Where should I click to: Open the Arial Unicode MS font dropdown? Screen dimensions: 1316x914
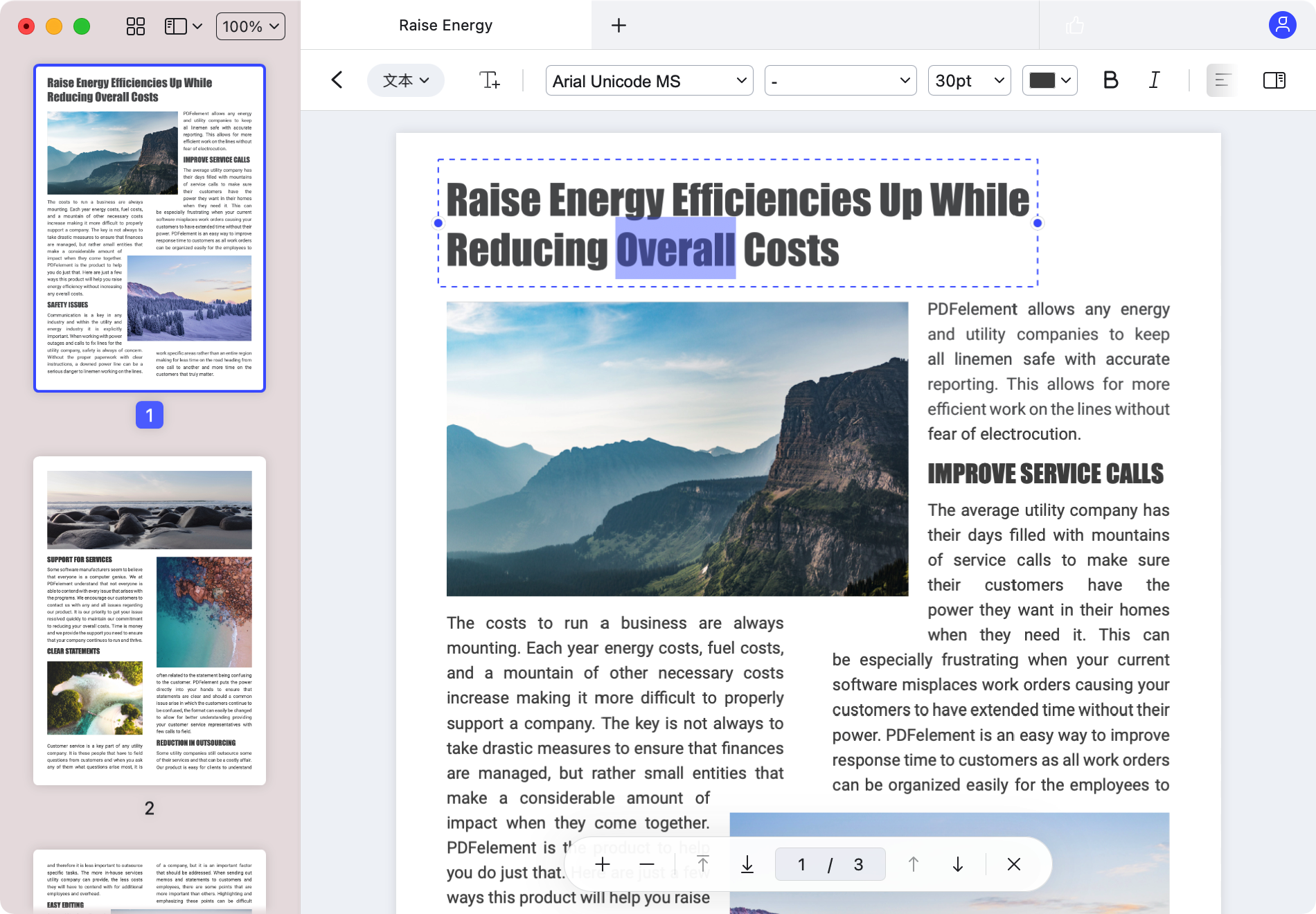[649, 81]
